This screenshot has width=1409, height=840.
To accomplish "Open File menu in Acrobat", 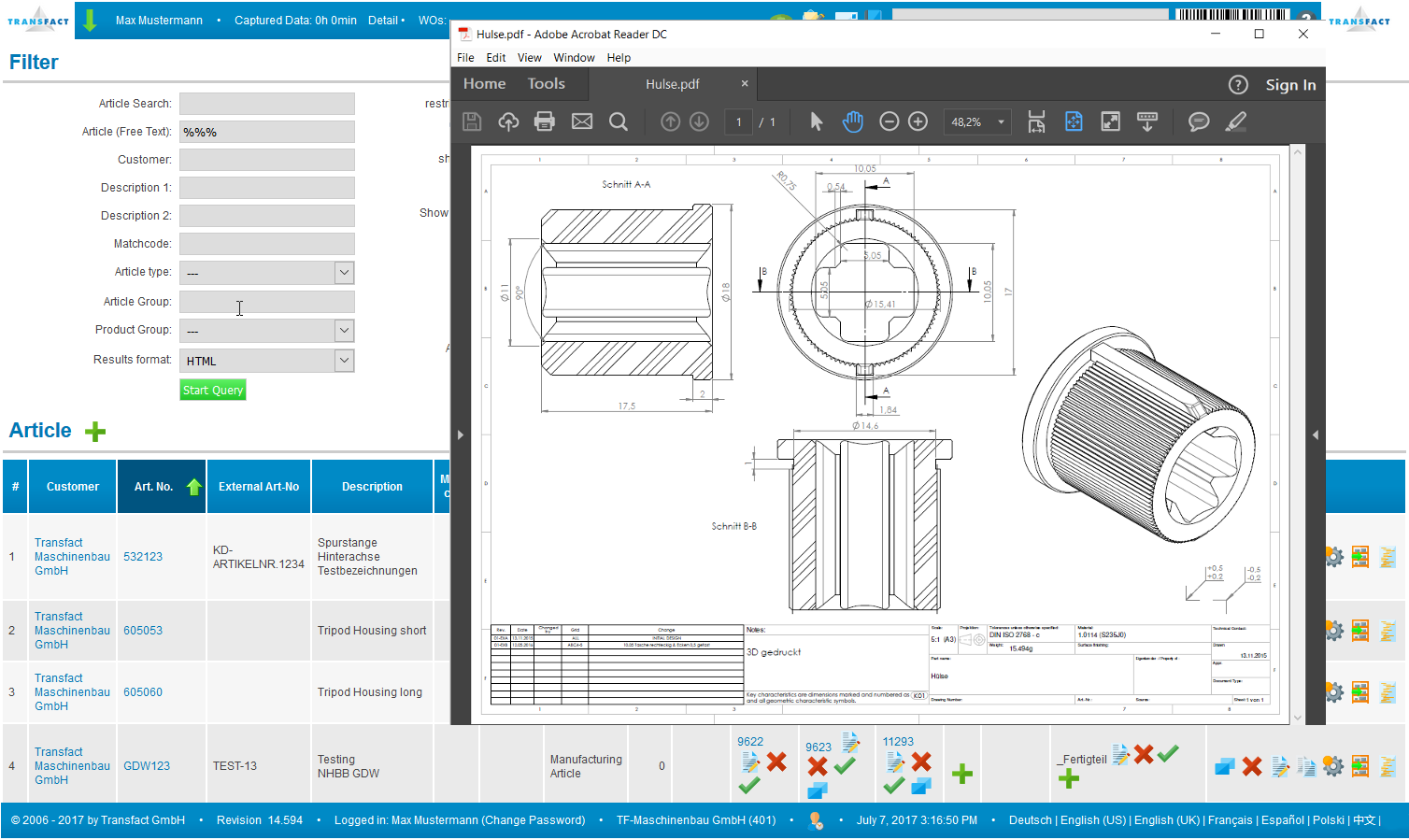I will (465, 57).
